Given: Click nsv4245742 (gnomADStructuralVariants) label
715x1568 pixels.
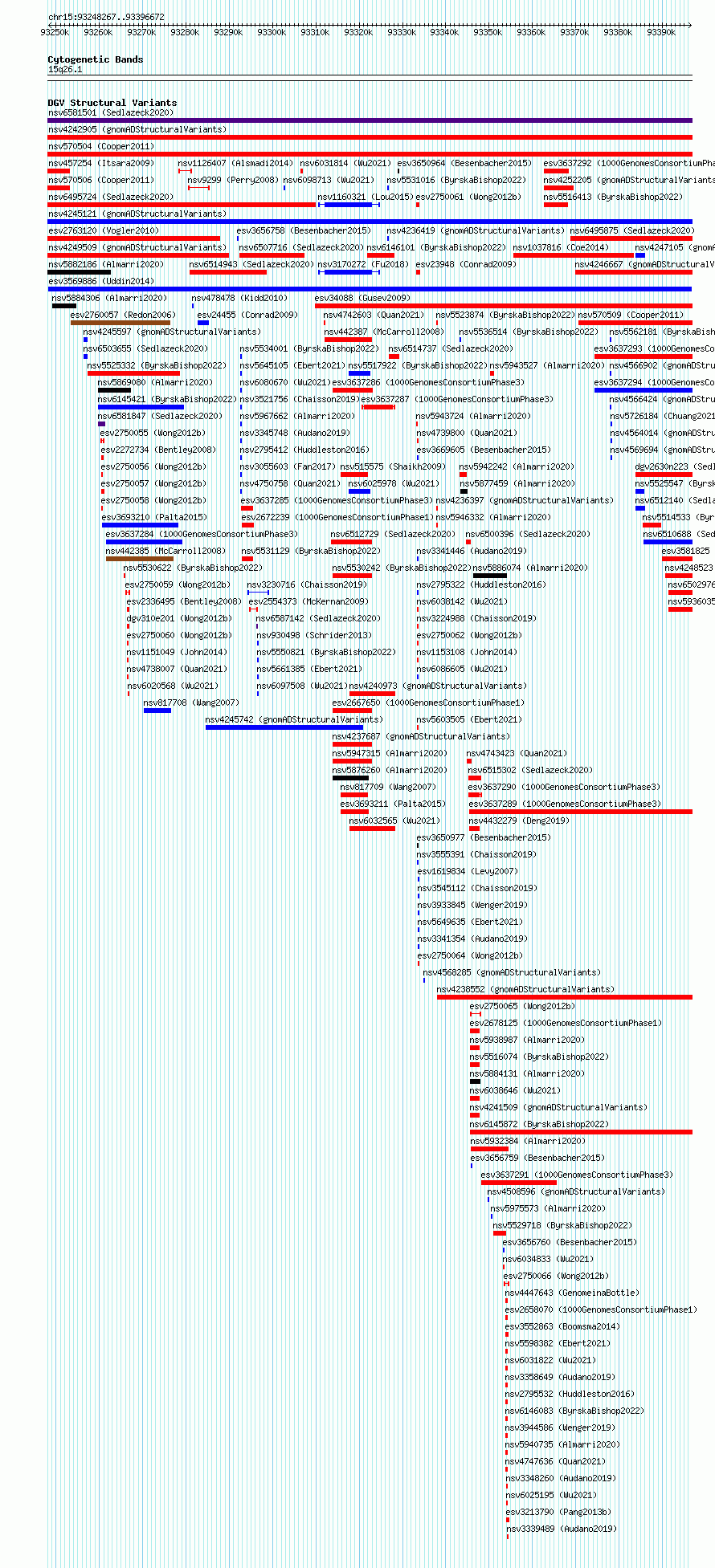Looking at the screenshot, I should (294, 719).
